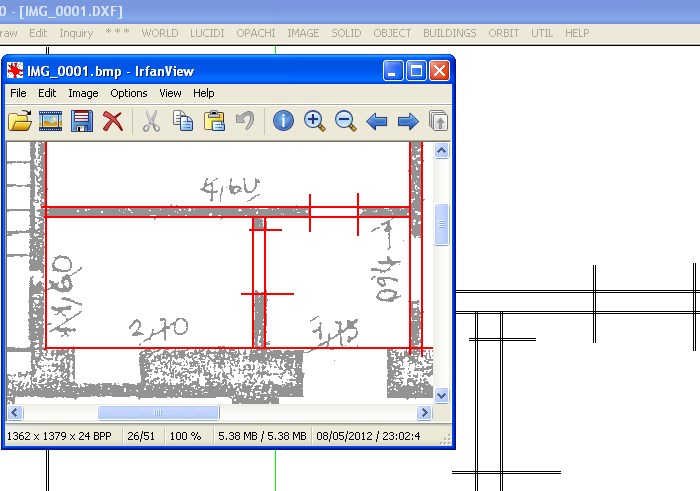Select the Cut scissors icon
700x491 pixels.
pyautogui.click(x=151, y=121)
